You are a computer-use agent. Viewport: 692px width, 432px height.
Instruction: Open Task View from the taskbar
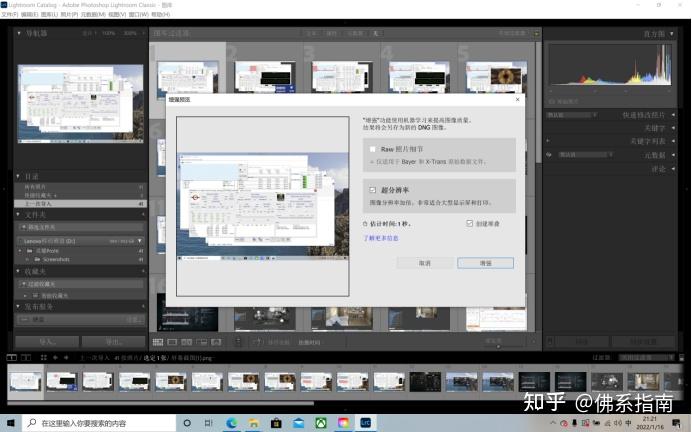208,423
